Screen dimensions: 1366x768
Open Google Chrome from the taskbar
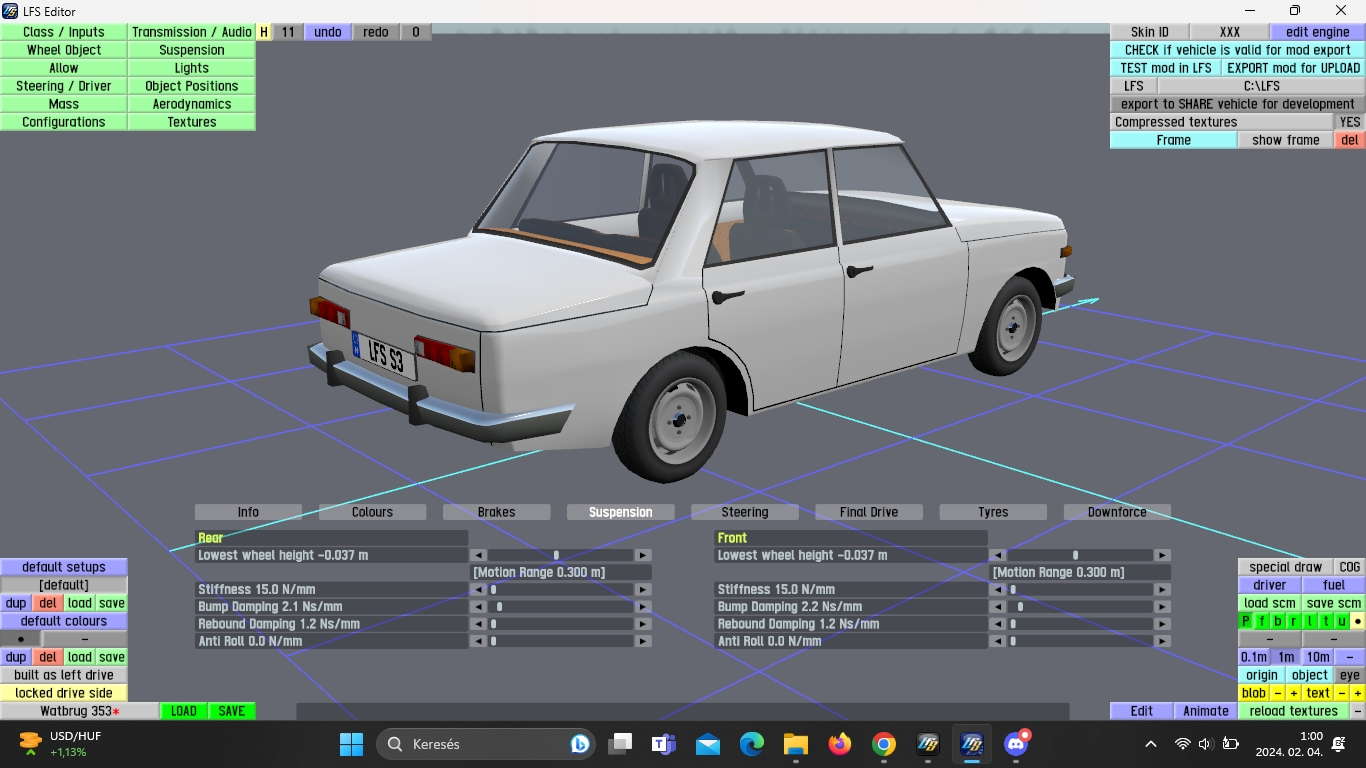(x=883, y=744)
